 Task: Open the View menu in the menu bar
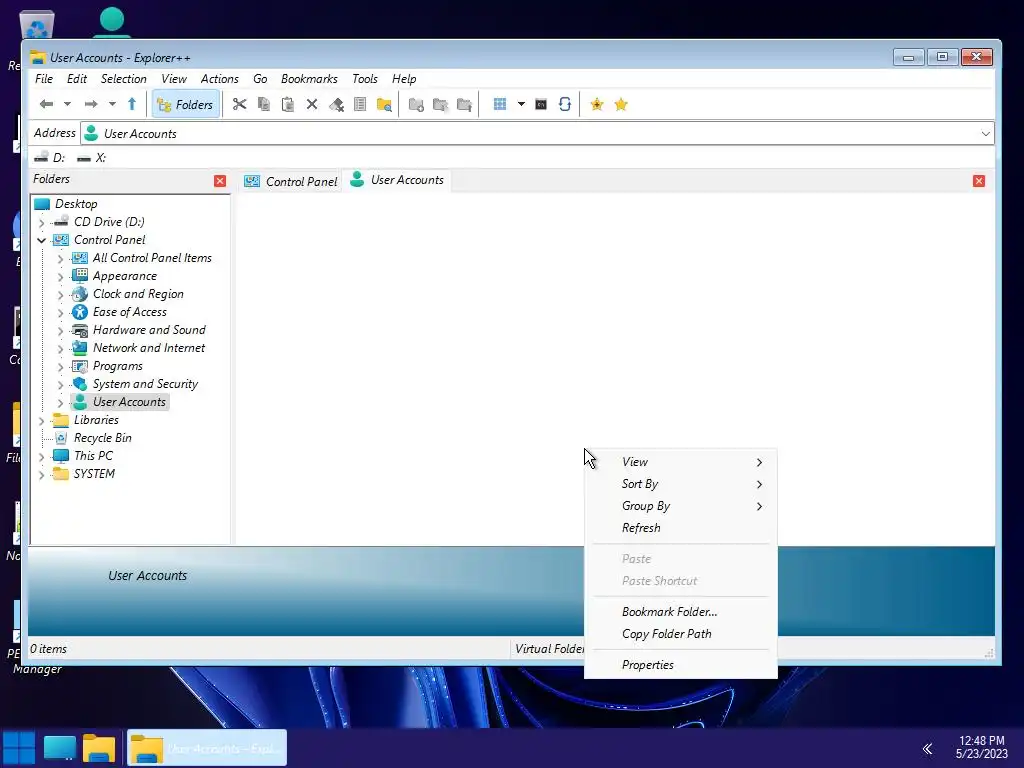(174, 79)
